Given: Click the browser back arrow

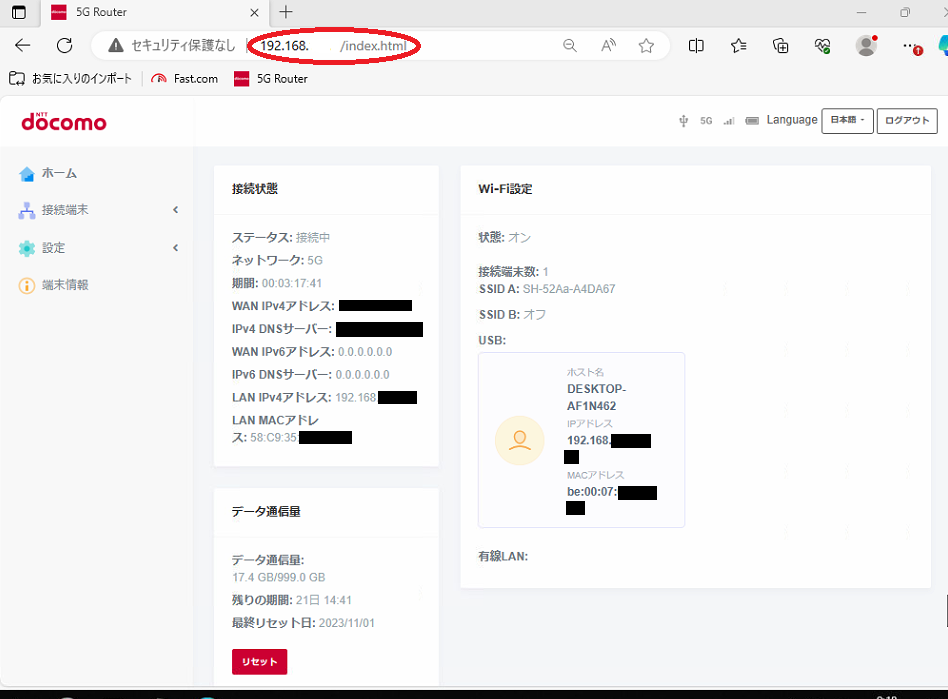Looking at the screenshot, I should point(23,46).
